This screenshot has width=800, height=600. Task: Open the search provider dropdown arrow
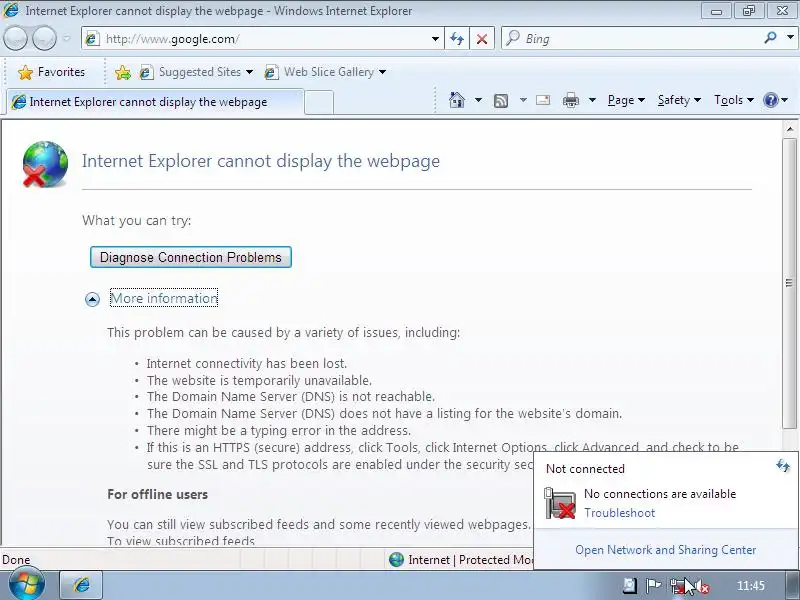click(x=790, y=38)
